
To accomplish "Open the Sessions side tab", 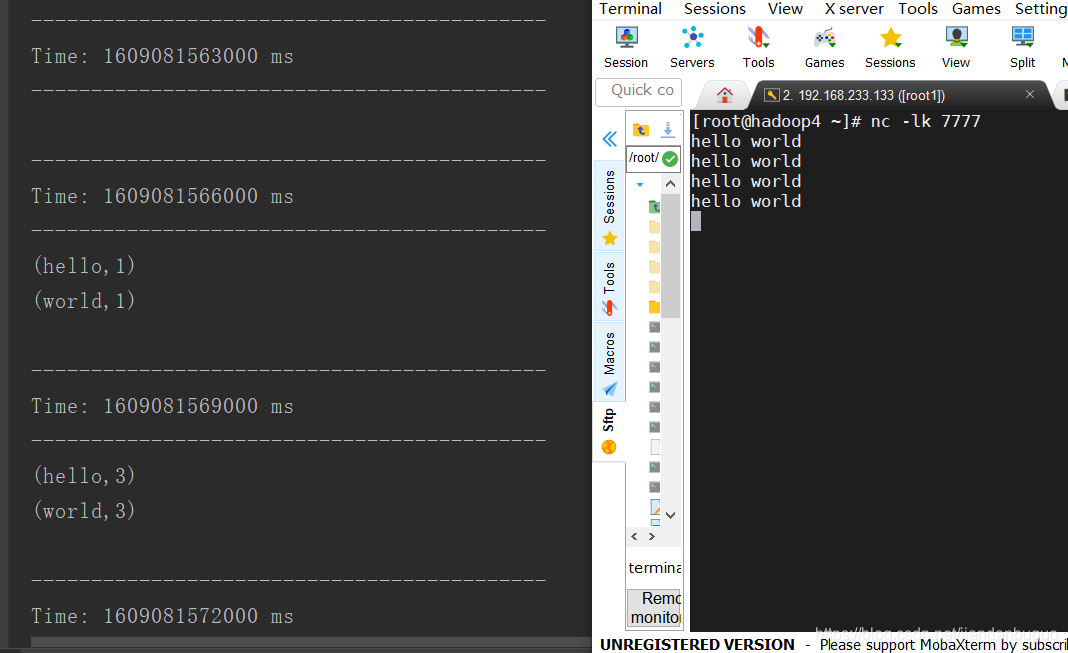I will pyautogui.click(x=610, y=206).
